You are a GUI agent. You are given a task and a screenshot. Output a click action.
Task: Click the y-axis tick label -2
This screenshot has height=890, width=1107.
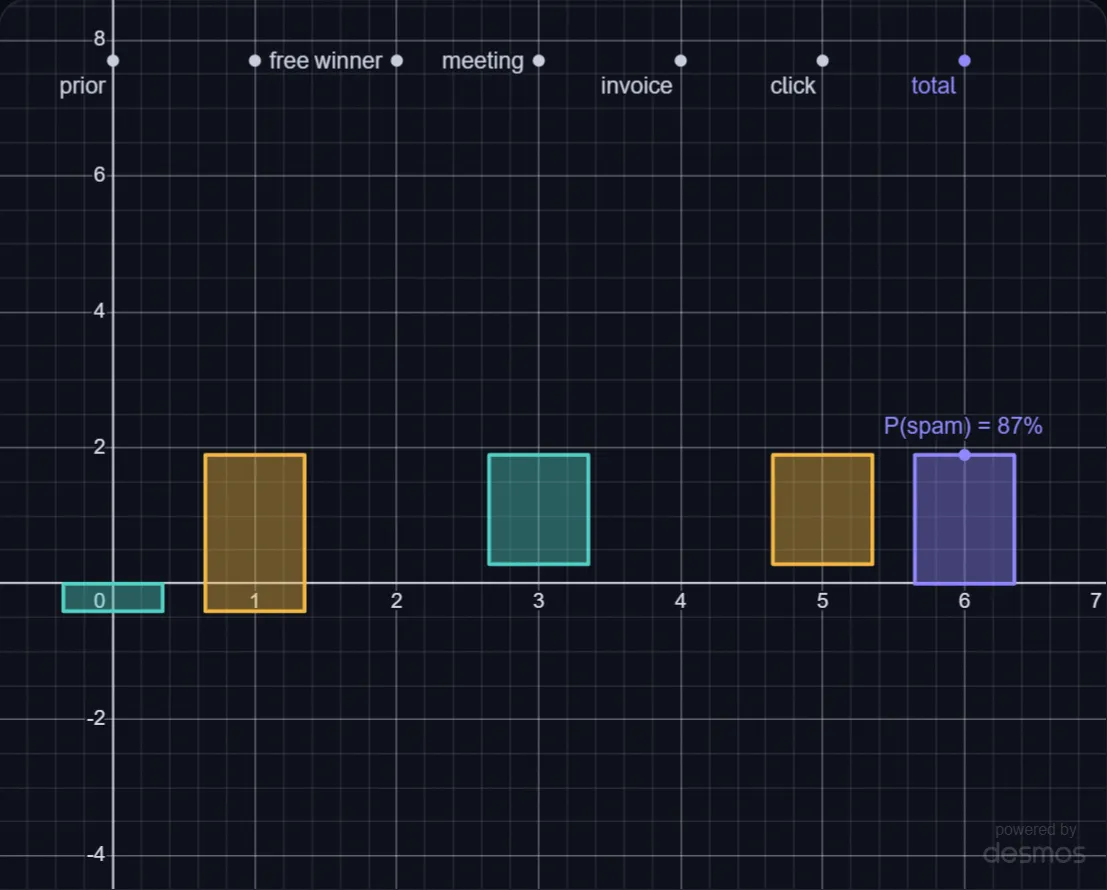(x=96, y=718)
